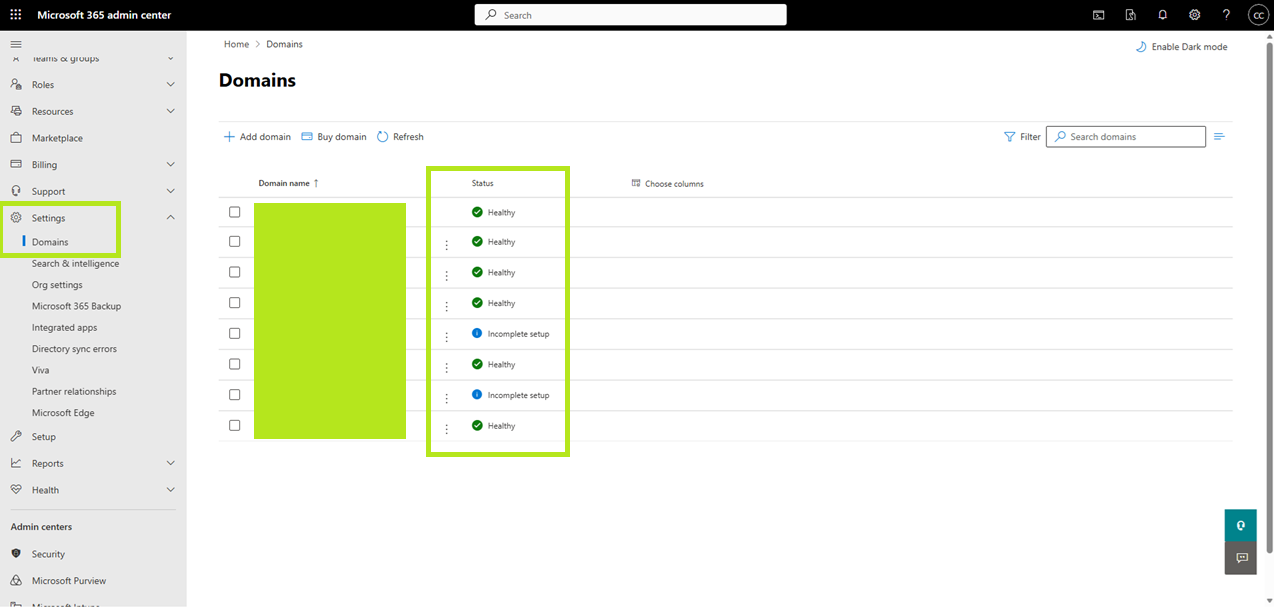Screen dimensions: 1274x608
Task: Click the Reports chart icon in the sidebar
Action: click(16, 463)
